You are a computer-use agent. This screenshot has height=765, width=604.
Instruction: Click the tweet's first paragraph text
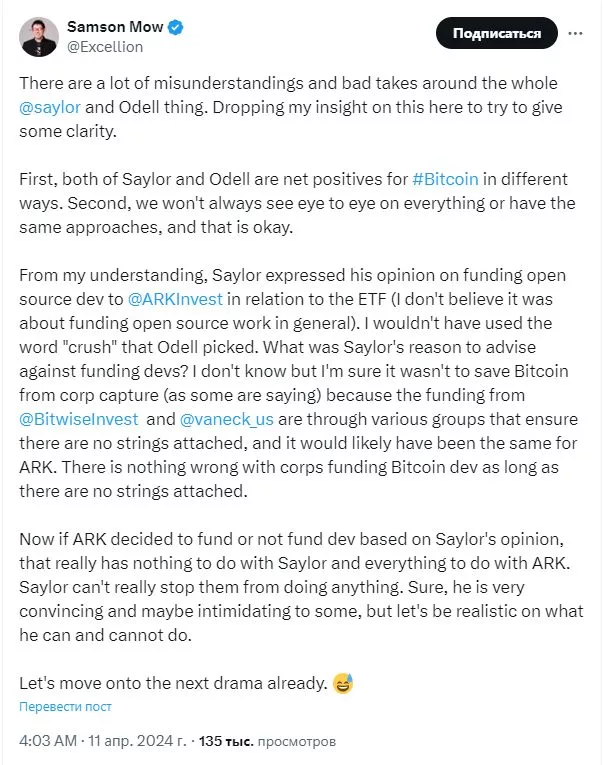[291, 107]
